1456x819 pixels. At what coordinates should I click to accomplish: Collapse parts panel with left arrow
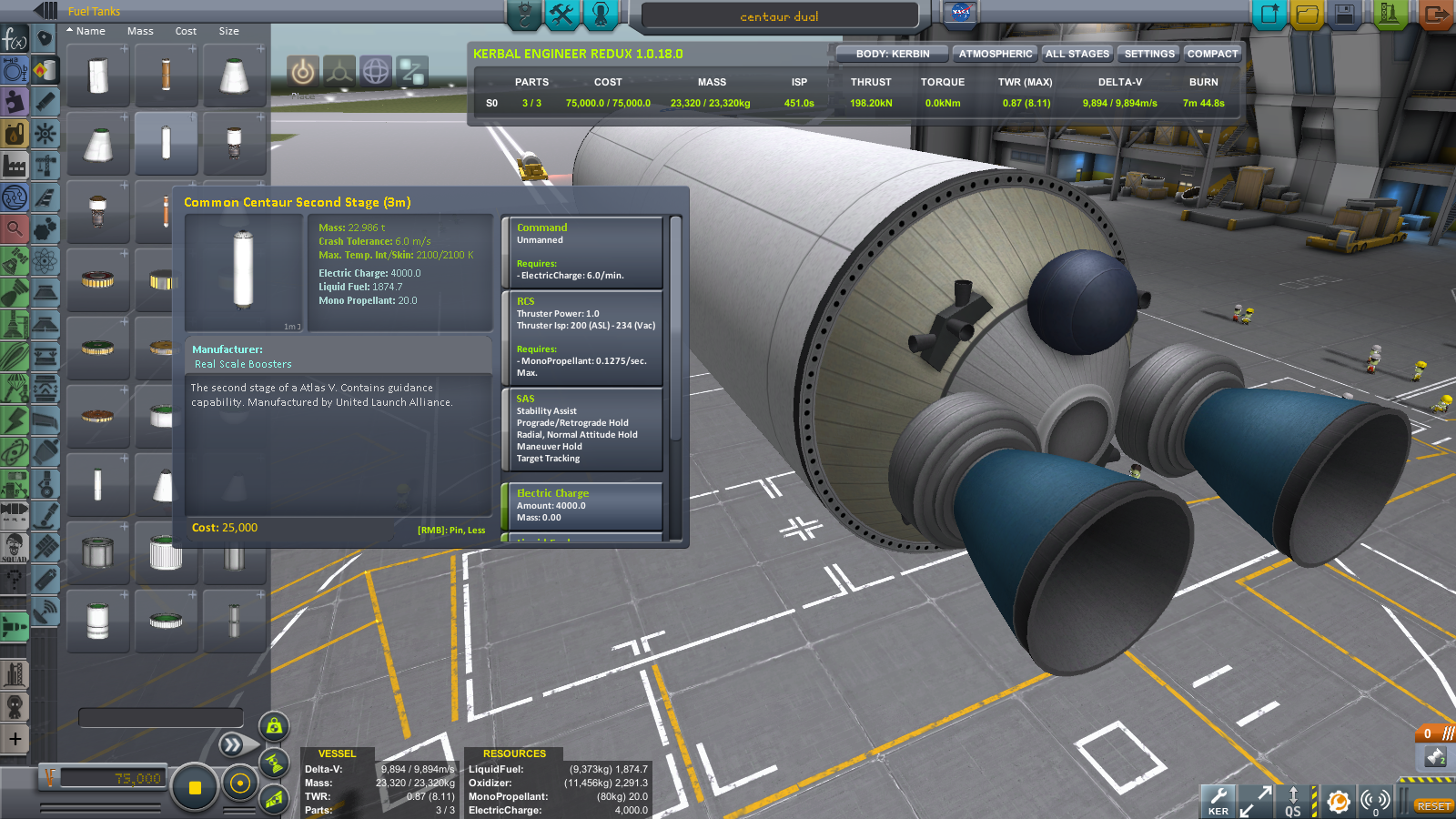point(45,10)
